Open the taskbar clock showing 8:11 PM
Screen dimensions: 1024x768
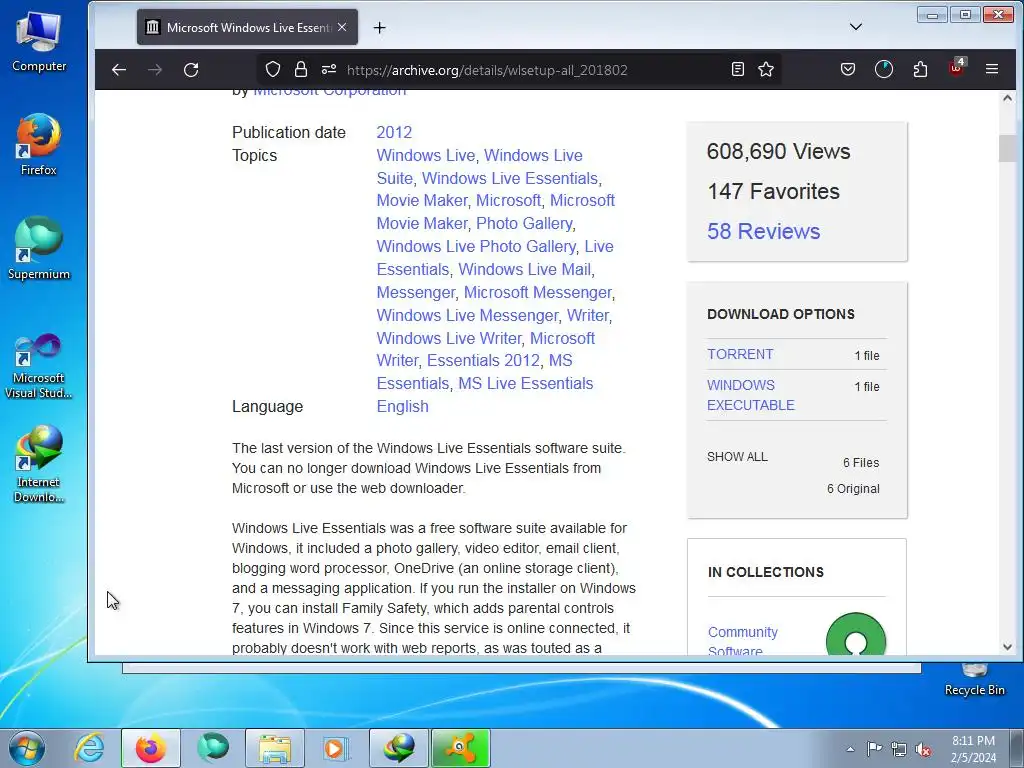973,749
